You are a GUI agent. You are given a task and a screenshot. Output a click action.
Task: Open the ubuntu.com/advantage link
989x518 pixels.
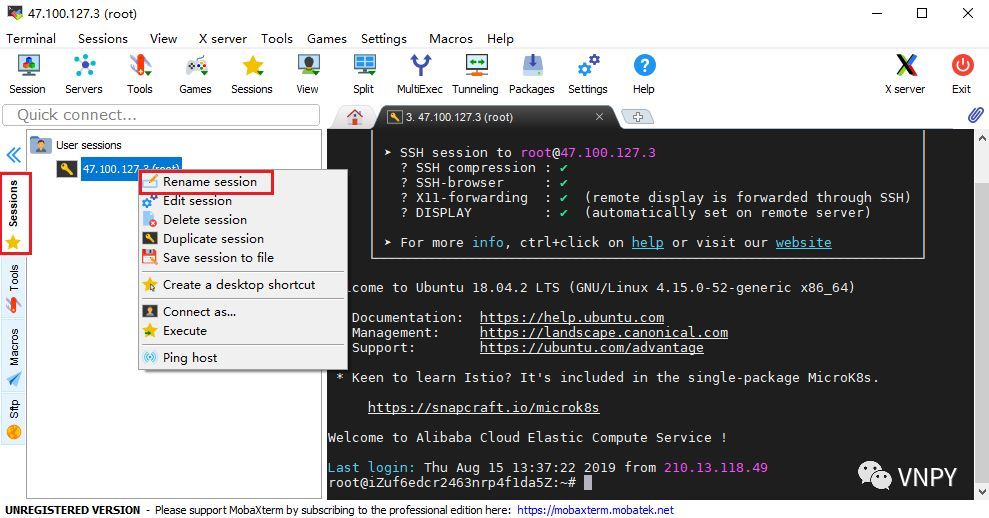coord(592,348)
